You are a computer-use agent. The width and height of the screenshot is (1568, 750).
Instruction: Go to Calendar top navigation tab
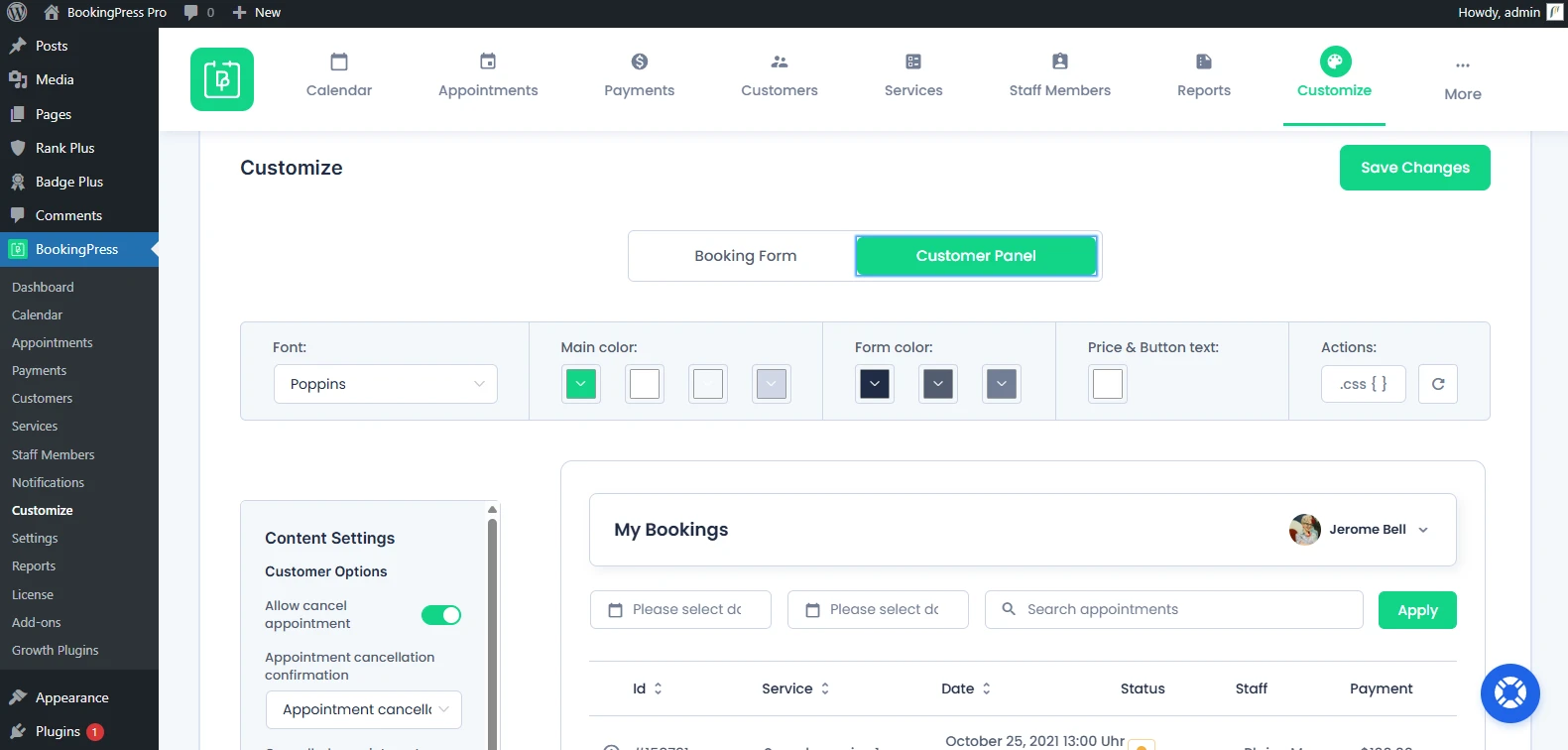point(339,76)
